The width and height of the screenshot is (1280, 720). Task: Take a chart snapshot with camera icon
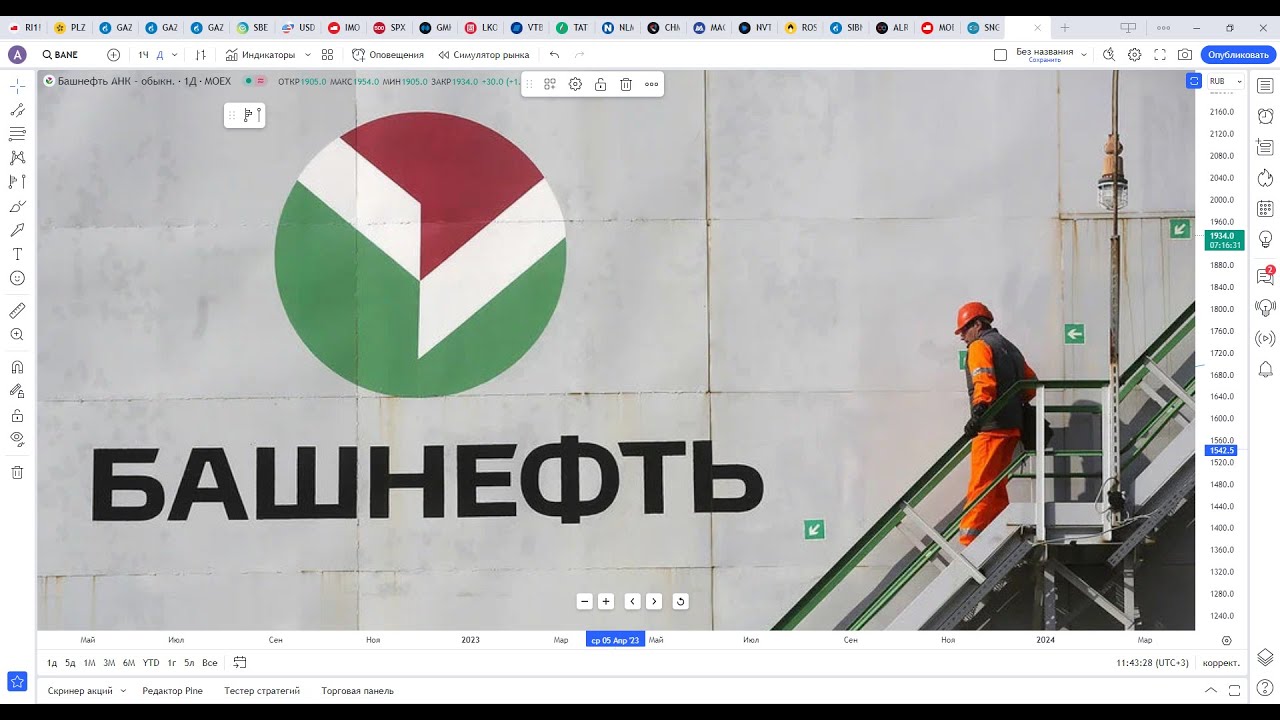[x=1185, y=55]
